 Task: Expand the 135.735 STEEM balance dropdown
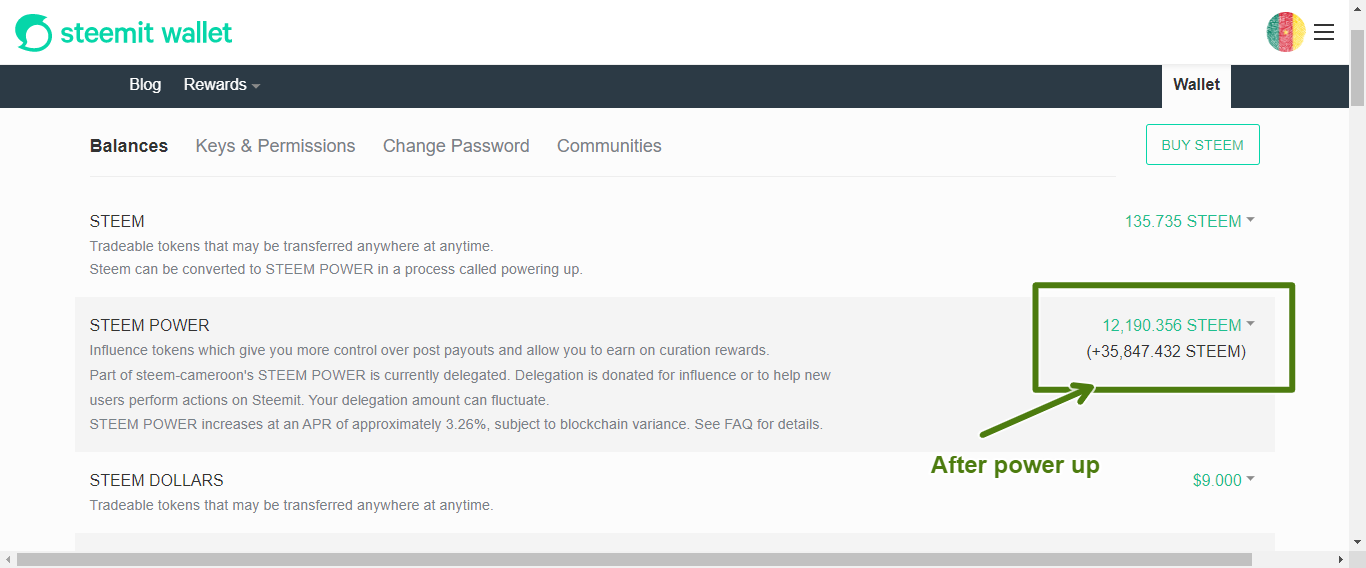point(1189,221)
